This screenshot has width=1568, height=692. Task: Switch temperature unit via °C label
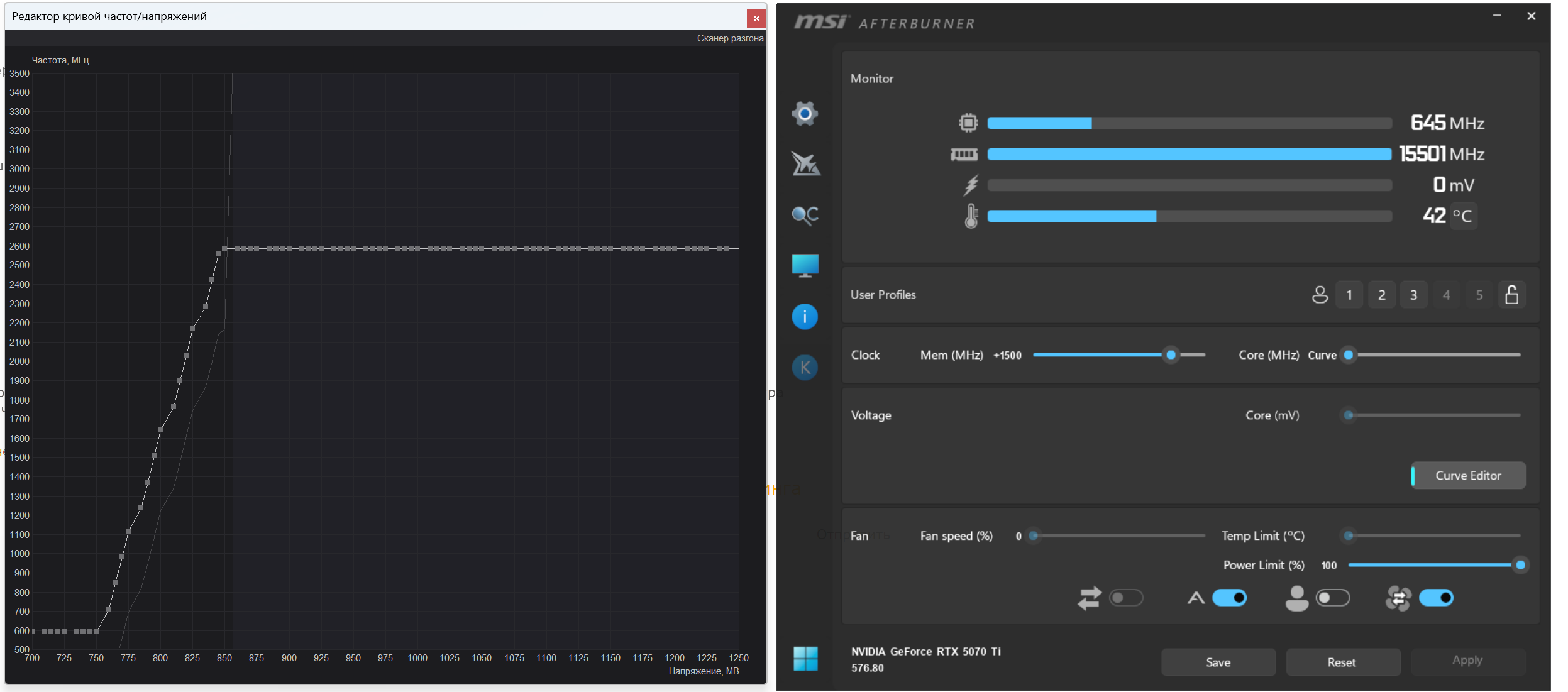click(x=1462, y=216)
